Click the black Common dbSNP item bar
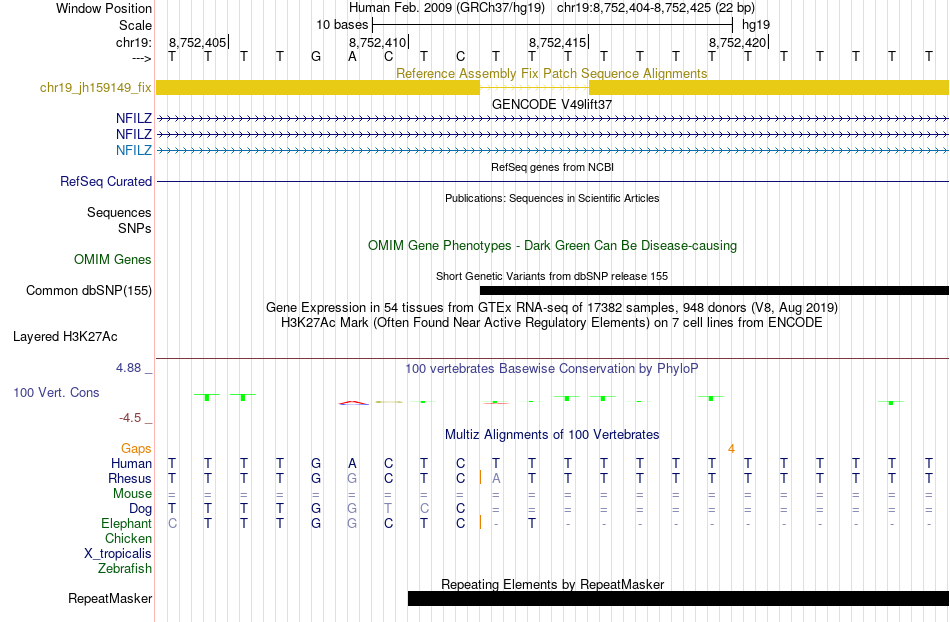The height and width of the screenshot is (622, 950). (714, 291)
